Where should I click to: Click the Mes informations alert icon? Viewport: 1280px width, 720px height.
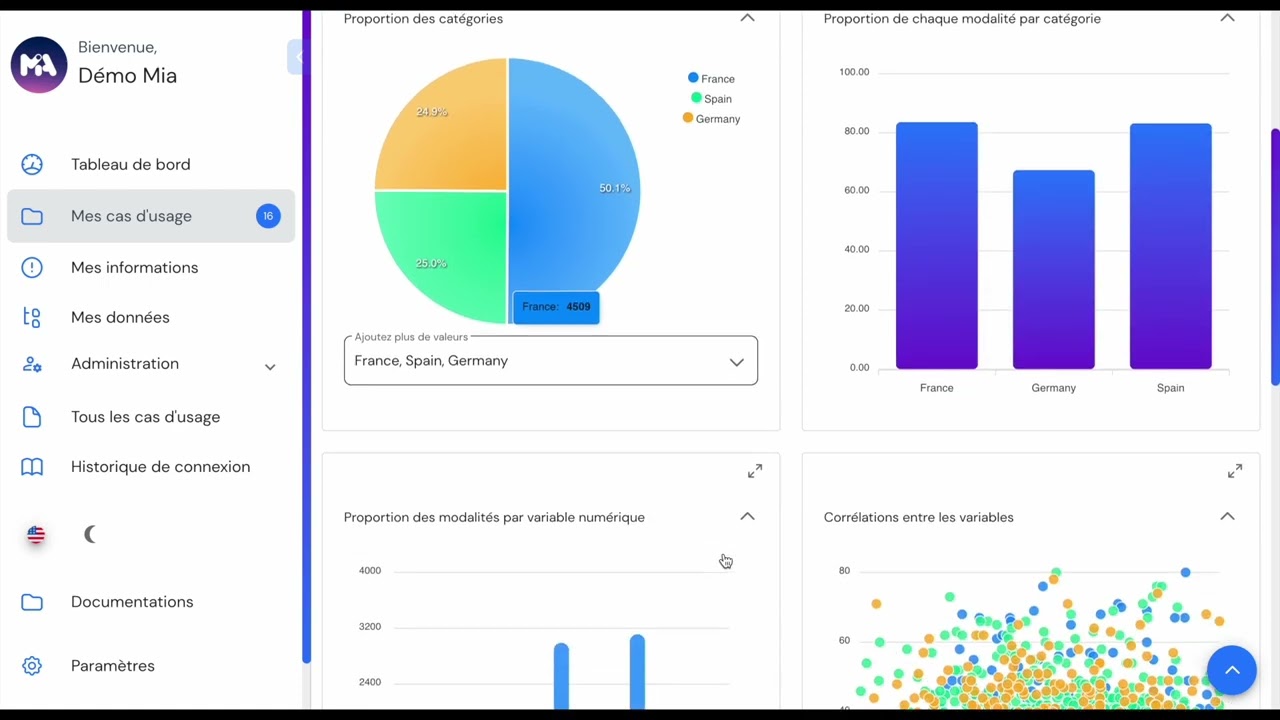[32, 267]
